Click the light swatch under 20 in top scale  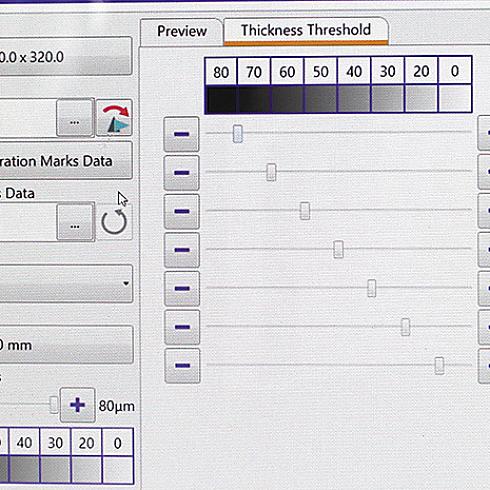click(x=421, y=99)
